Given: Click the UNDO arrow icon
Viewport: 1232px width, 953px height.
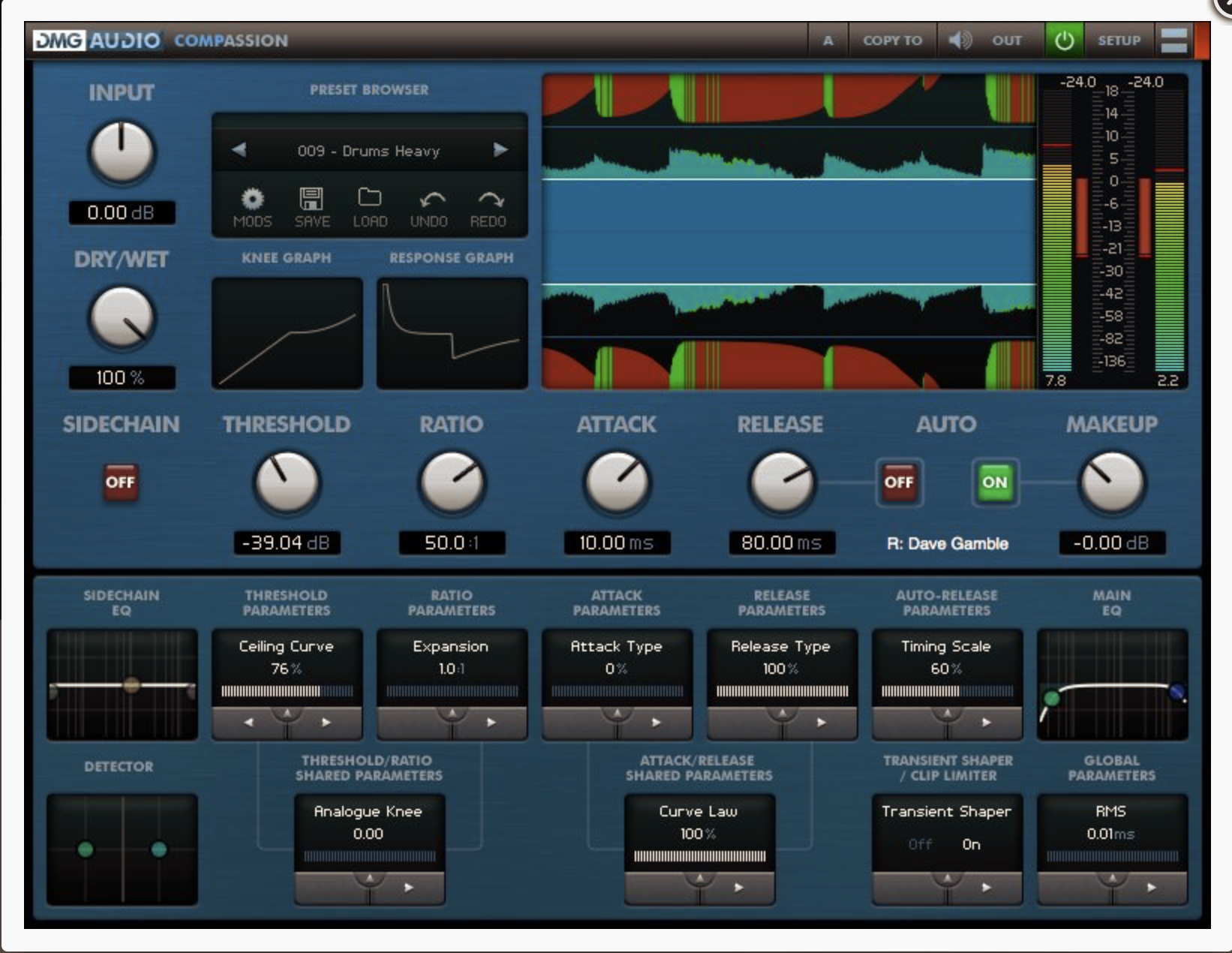Looking at the screenshot, I should click(x=431, y=200).
